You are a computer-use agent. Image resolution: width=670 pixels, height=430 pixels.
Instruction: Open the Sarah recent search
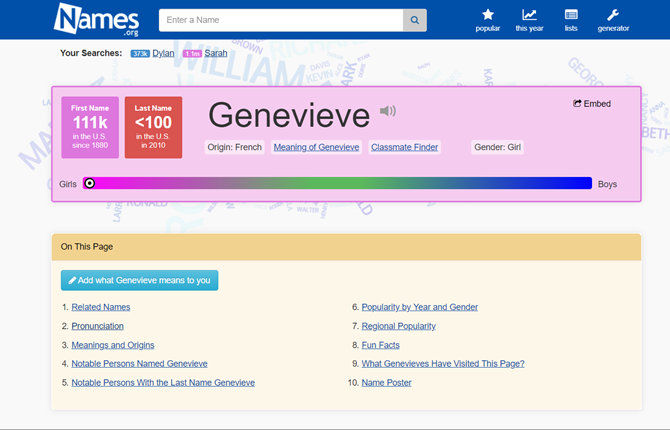[217, 52]
